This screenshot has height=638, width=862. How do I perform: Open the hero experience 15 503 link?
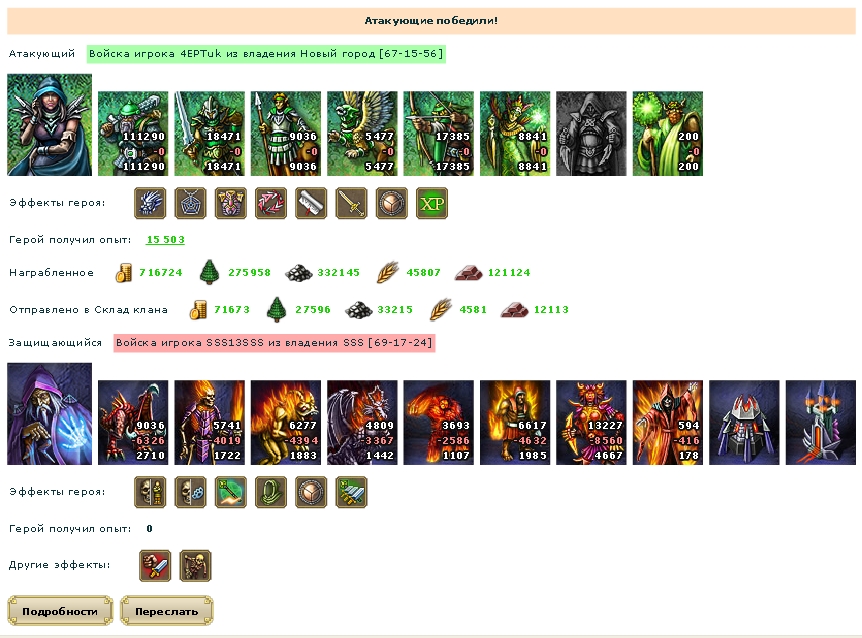coord(165,240)
